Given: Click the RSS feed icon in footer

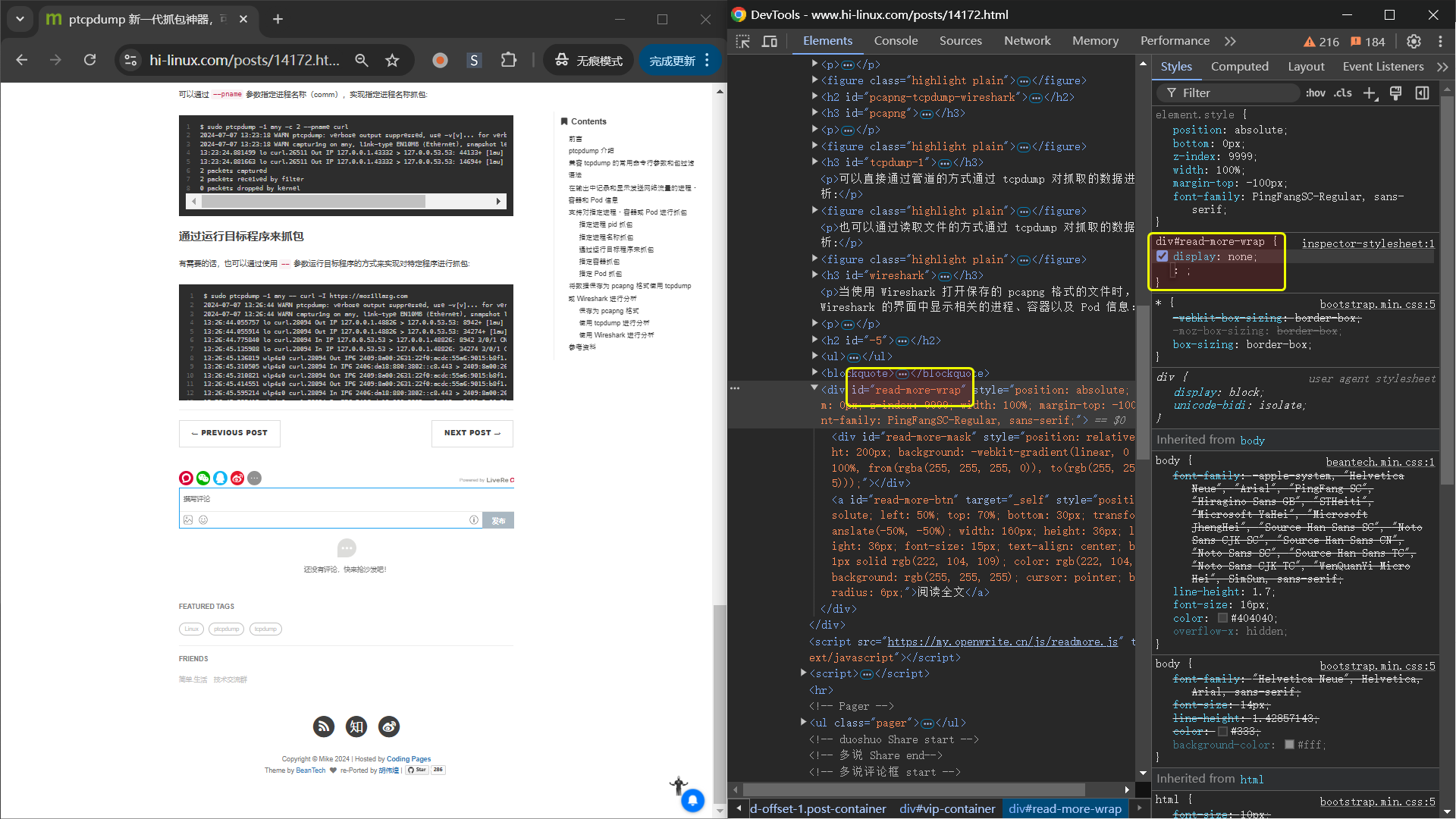Looking at the screenshot, I should coord(324,726).
